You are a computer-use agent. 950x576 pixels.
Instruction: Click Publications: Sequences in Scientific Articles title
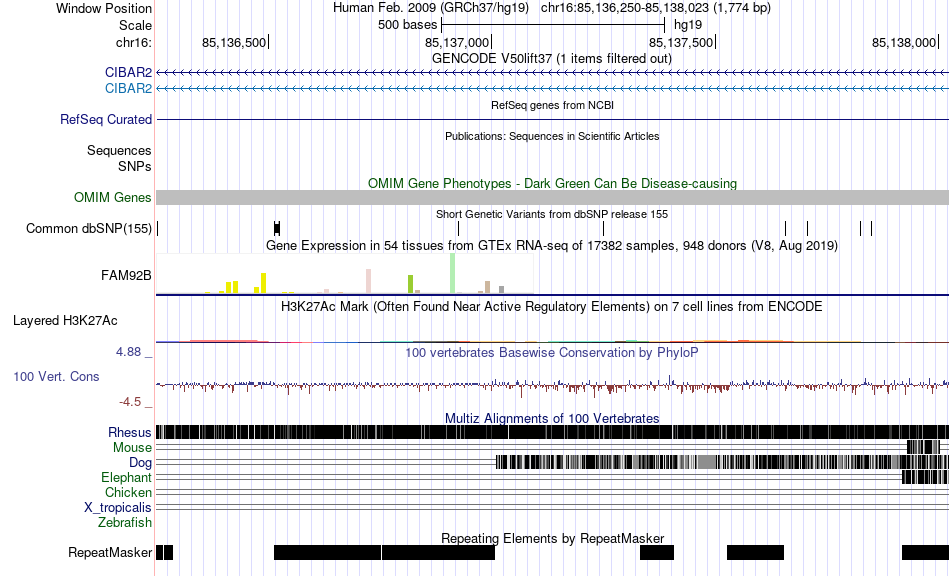[x=552, y=136]
